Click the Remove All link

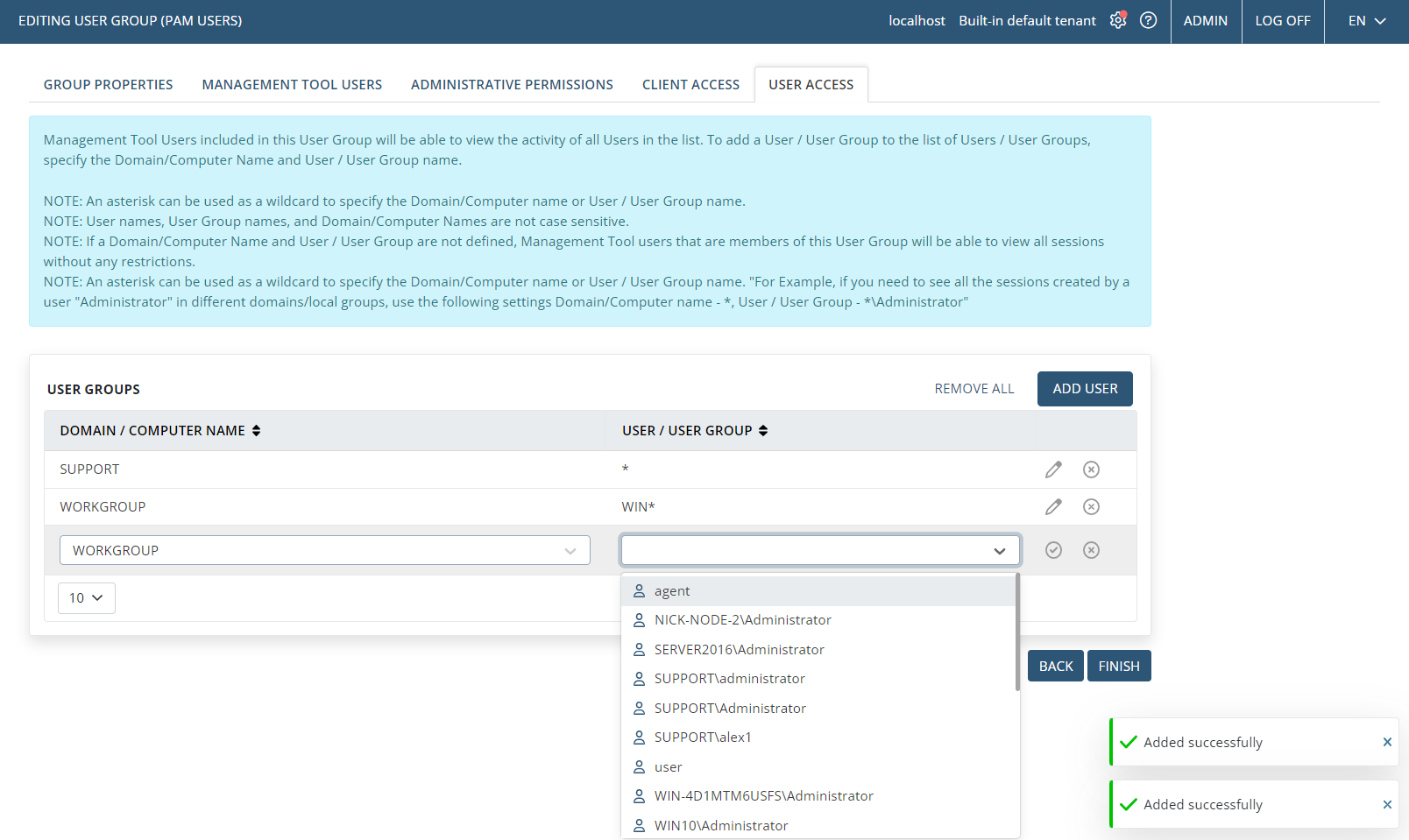974,389
